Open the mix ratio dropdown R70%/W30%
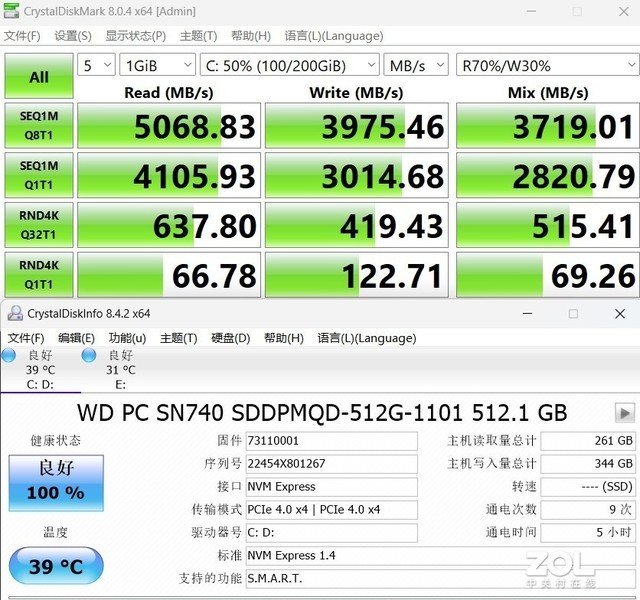The image size is (640, 600). 548,65
